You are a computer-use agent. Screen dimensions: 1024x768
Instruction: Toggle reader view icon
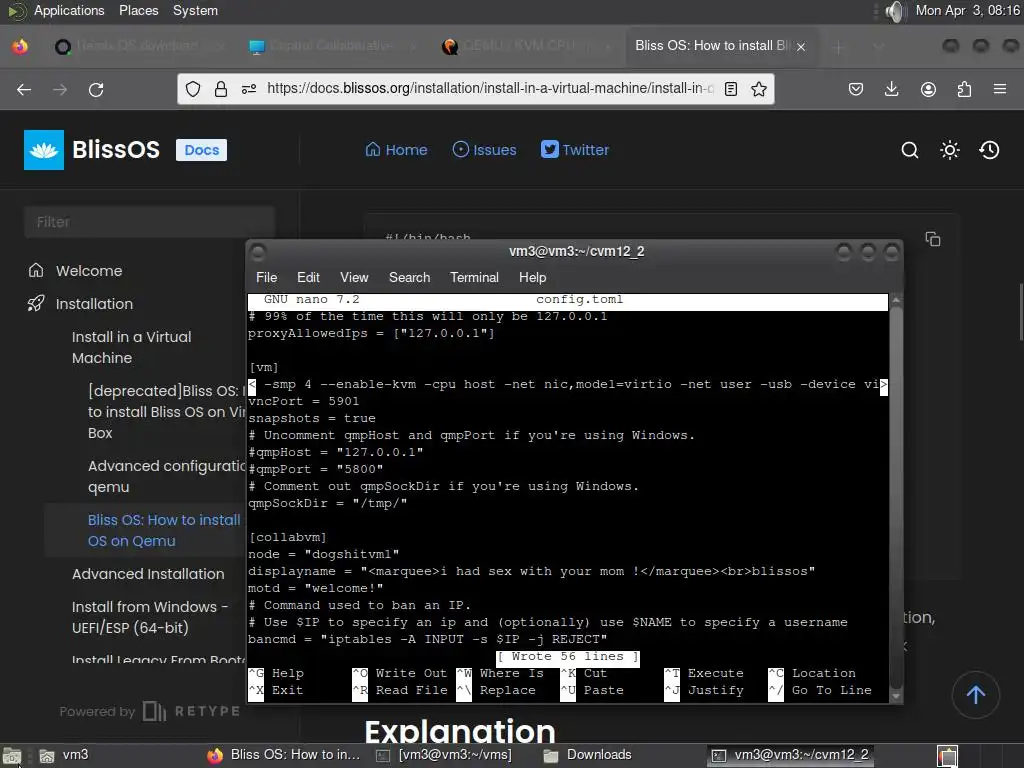pyautogui.click(x=731, y=89)
